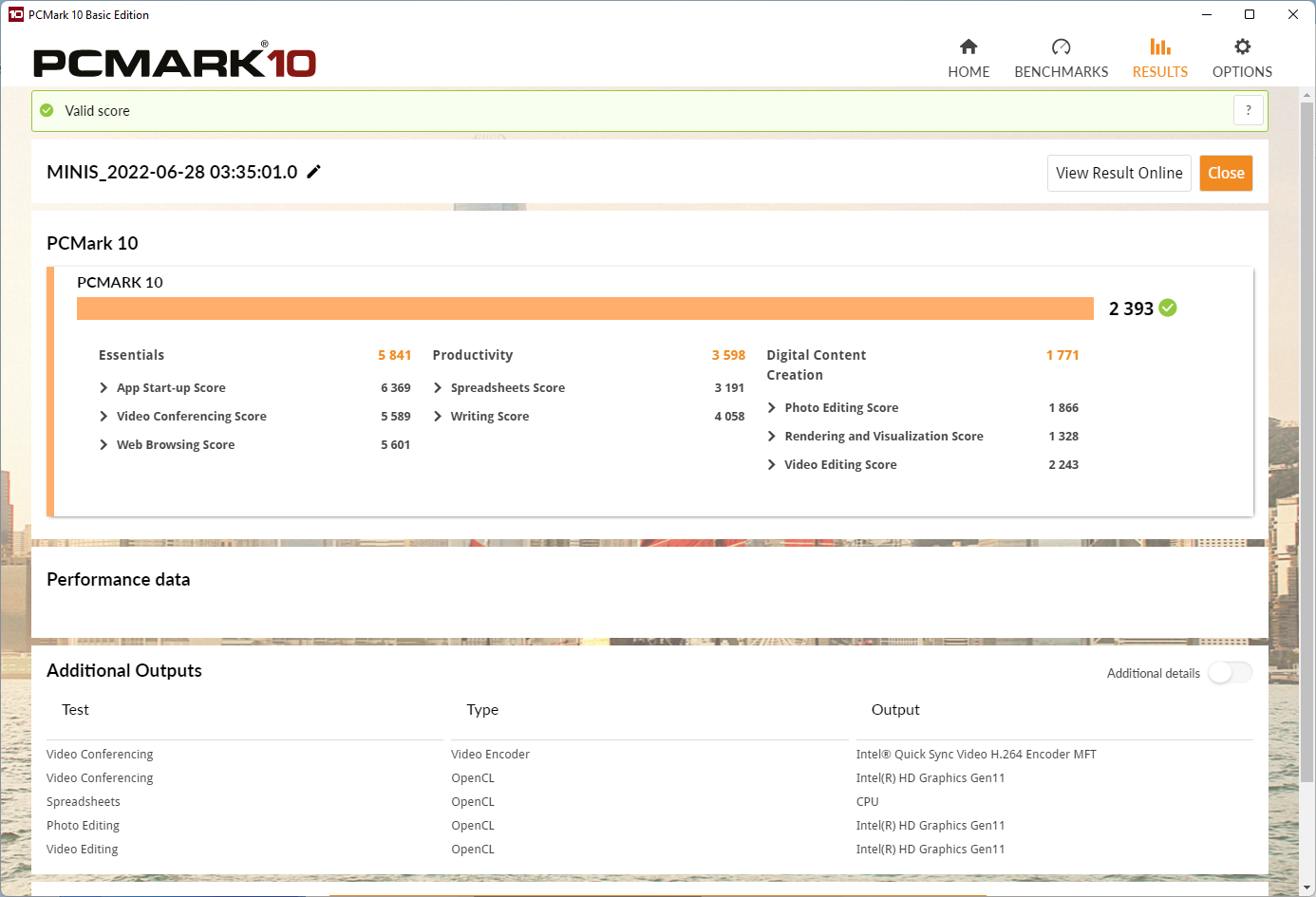This screenshot has height=897, width=1316.
Task: Click the green checkmark beside score 2 393
Action: [x=1168, y=308]
